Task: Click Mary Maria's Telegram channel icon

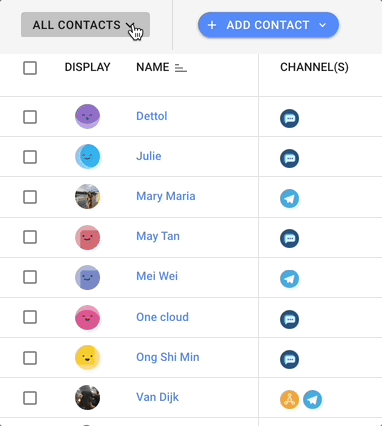Action: point(289,198)
